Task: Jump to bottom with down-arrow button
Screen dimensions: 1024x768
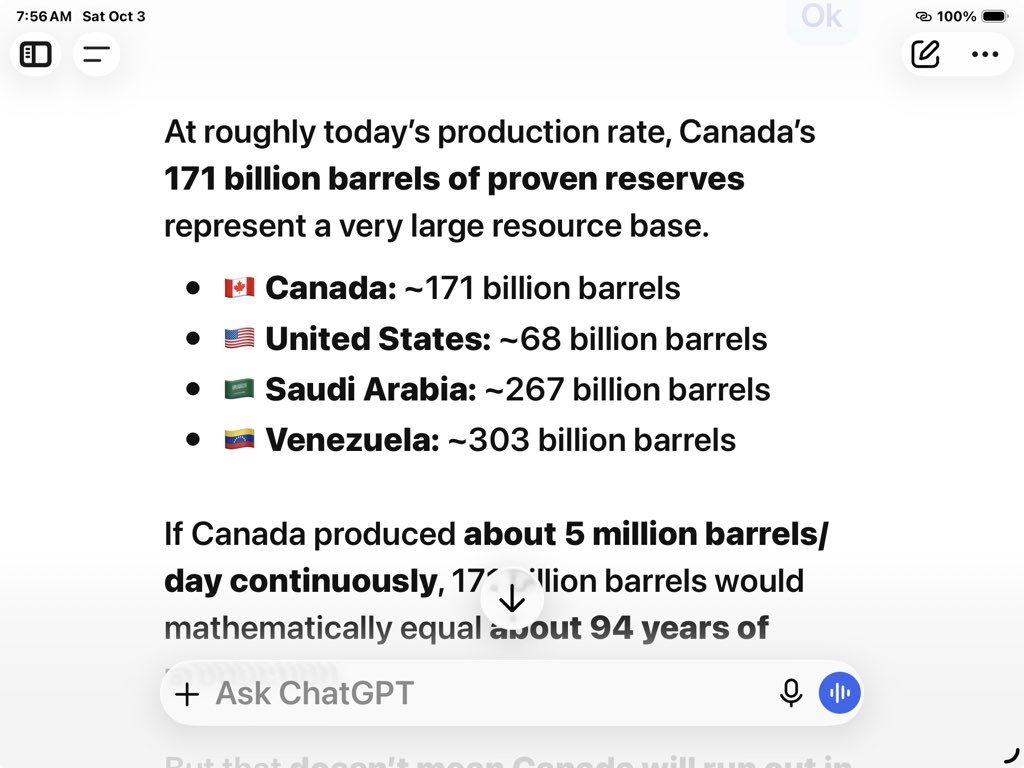Action: pos(512,598)
